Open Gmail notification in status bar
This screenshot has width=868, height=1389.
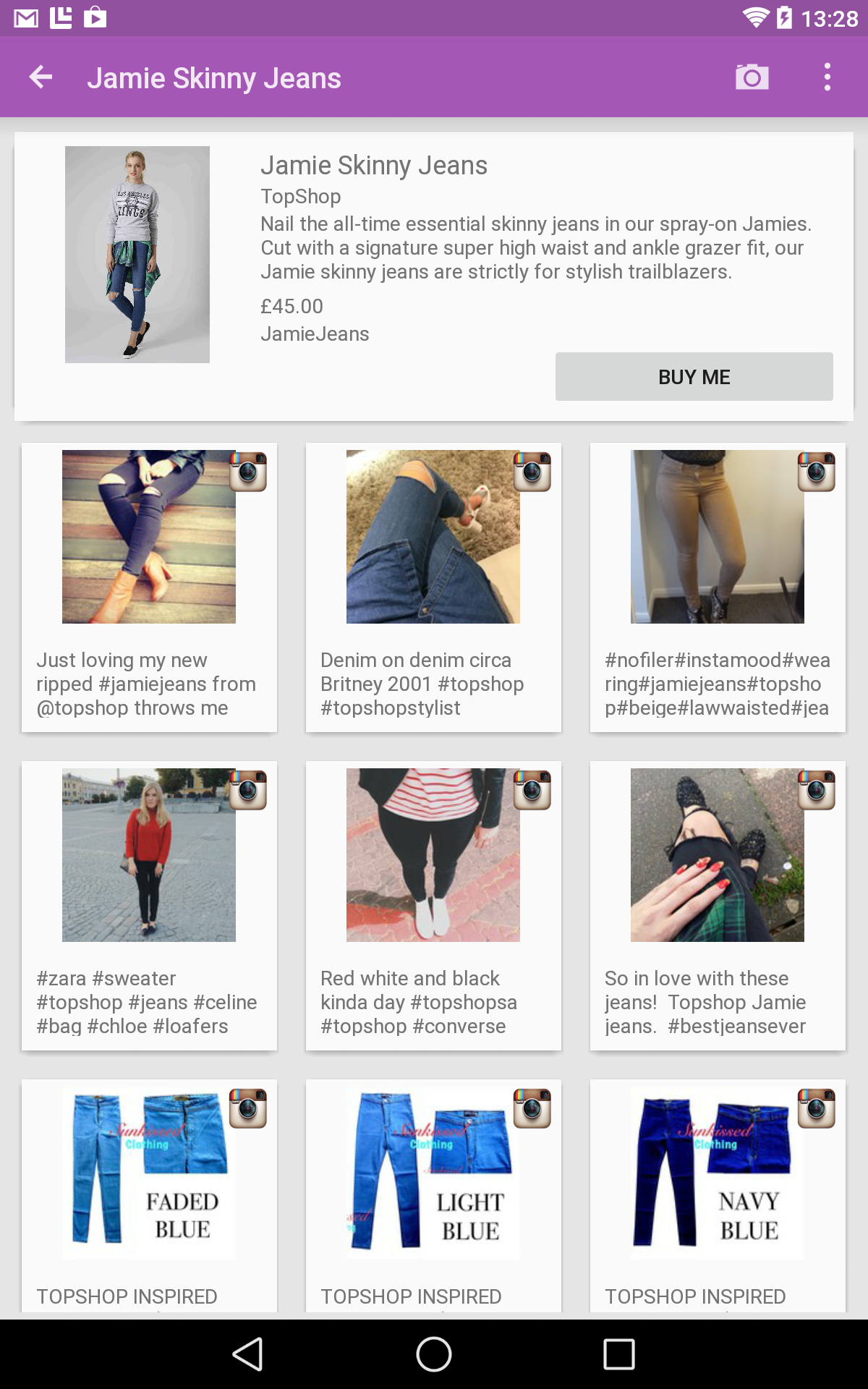tap(26, 17)
